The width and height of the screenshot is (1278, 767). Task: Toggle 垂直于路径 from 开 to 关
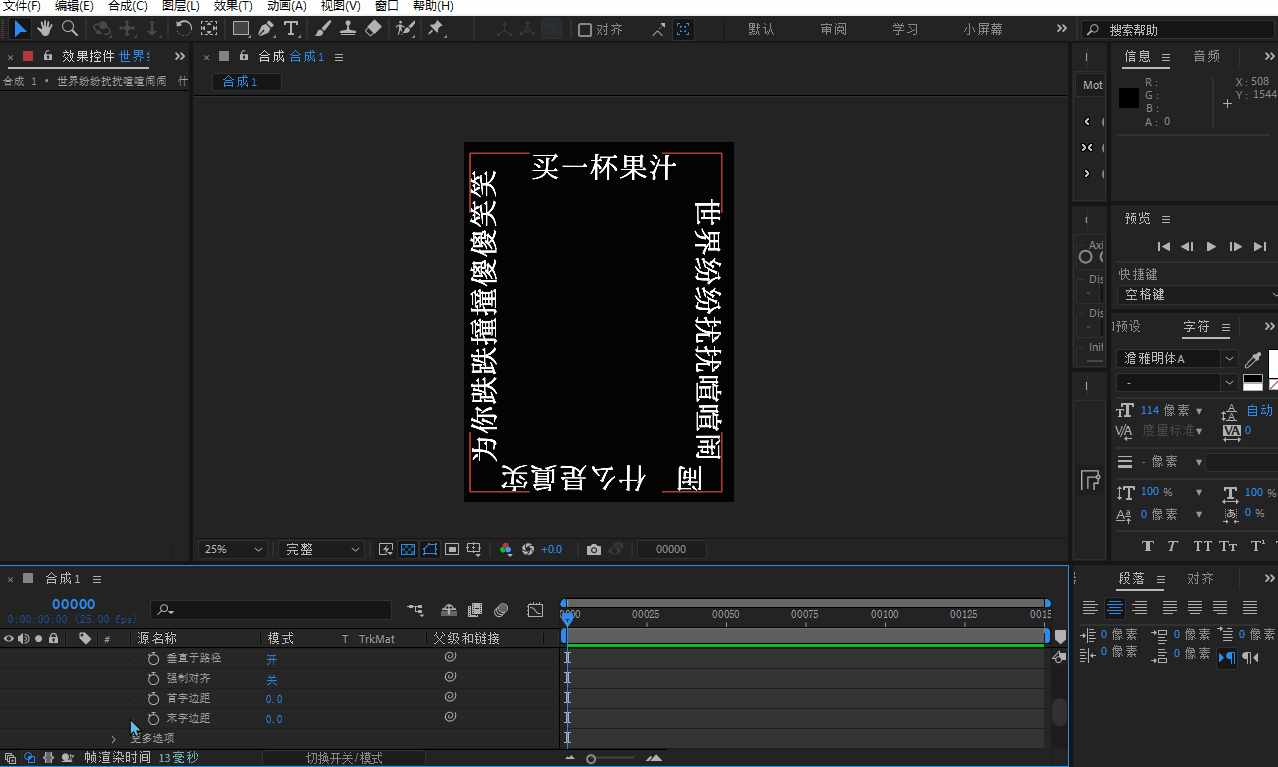click(x=272, y=658)
